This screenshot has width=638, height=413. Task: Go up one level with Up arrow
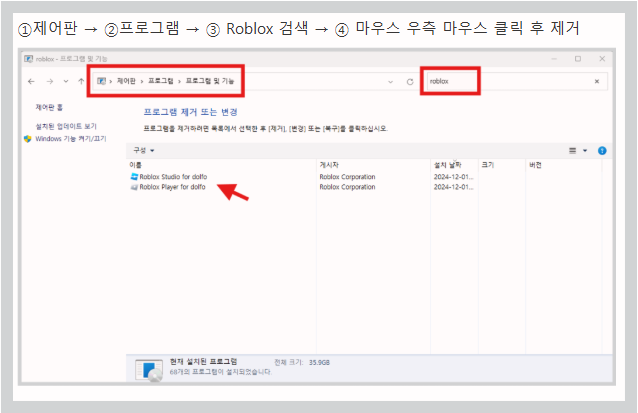coord(81,81)
